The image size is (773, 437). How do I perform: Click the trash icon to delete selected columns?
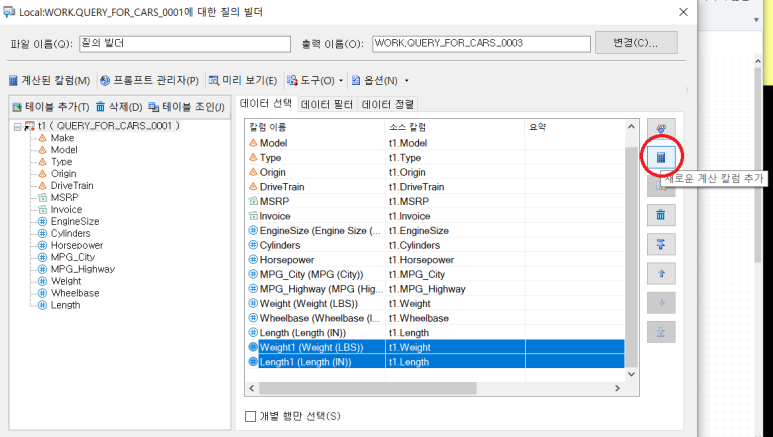pos(661,215)
